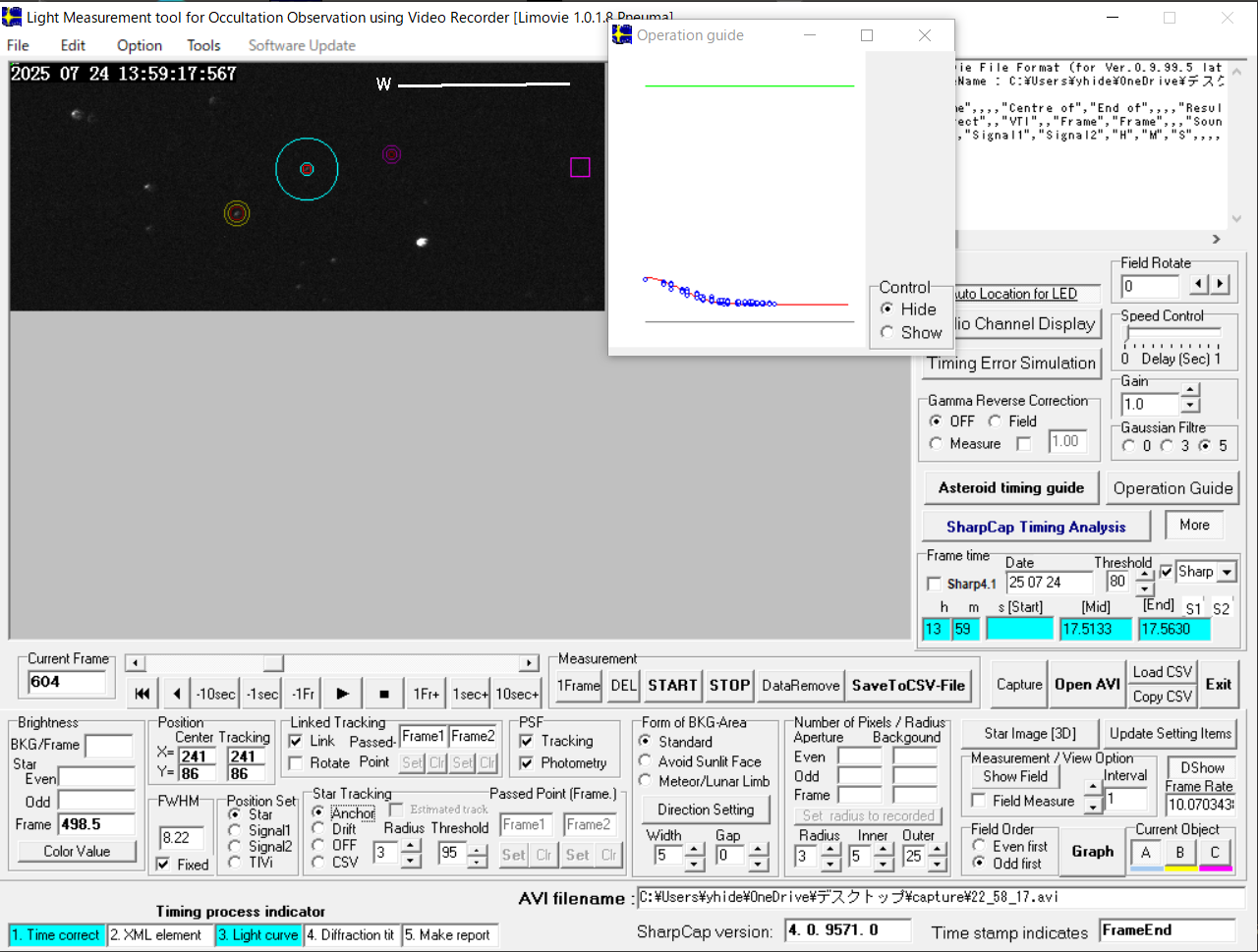Click the Current Frame number field

[66, 682]
